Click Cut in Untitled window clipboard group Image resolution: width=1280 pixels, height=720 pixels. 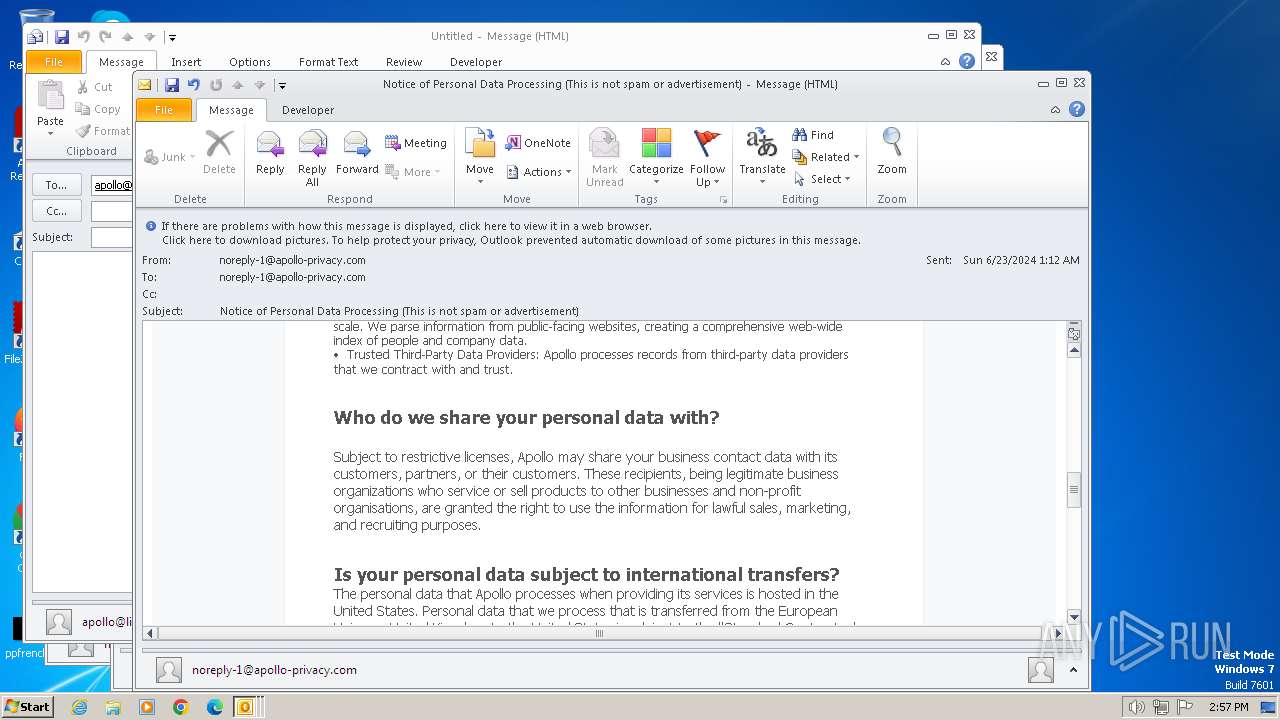click(x=96, y=87)
